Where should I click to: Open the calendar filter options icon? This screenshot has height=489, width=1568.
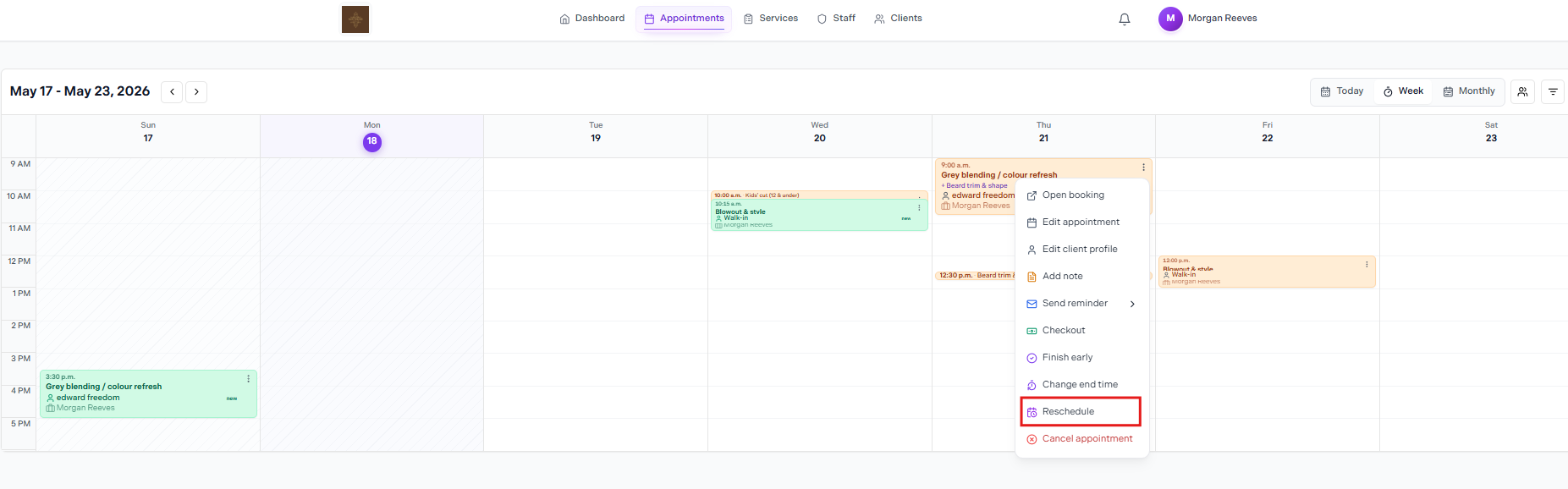(x=1553, y=91)
